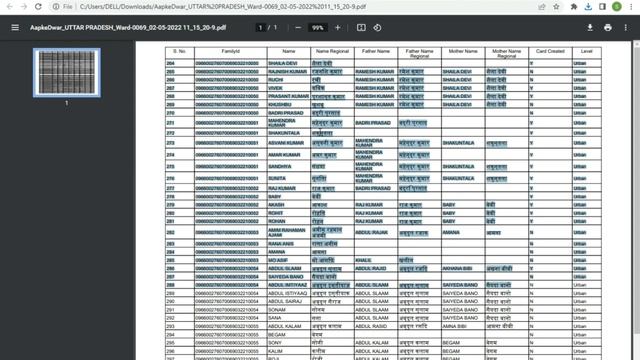Click the 'Mother Name Regional' column header

coord(507,53)
